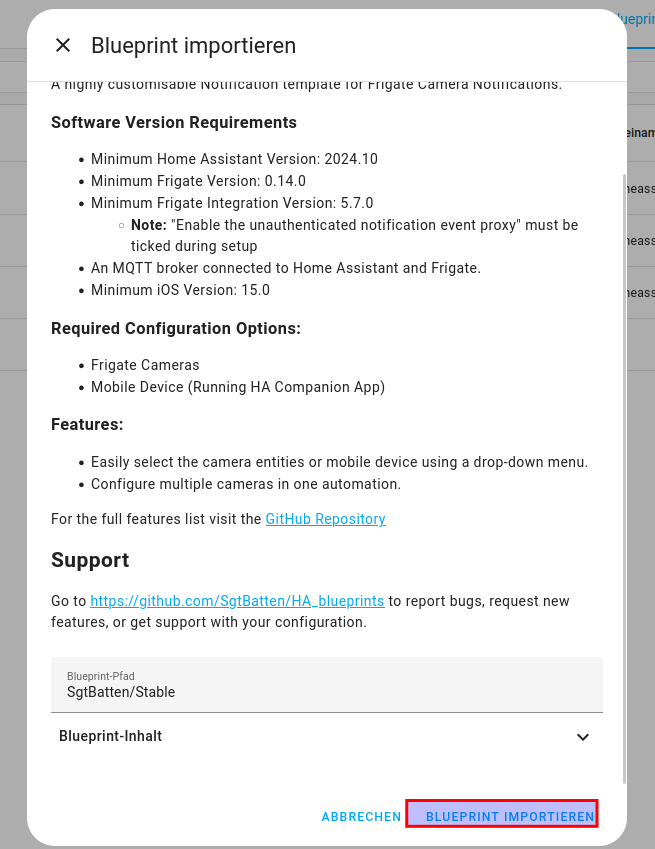Screen dimensions: 655x849
Task: Click the Software Version Requirements heading
Action: point(174,122)
